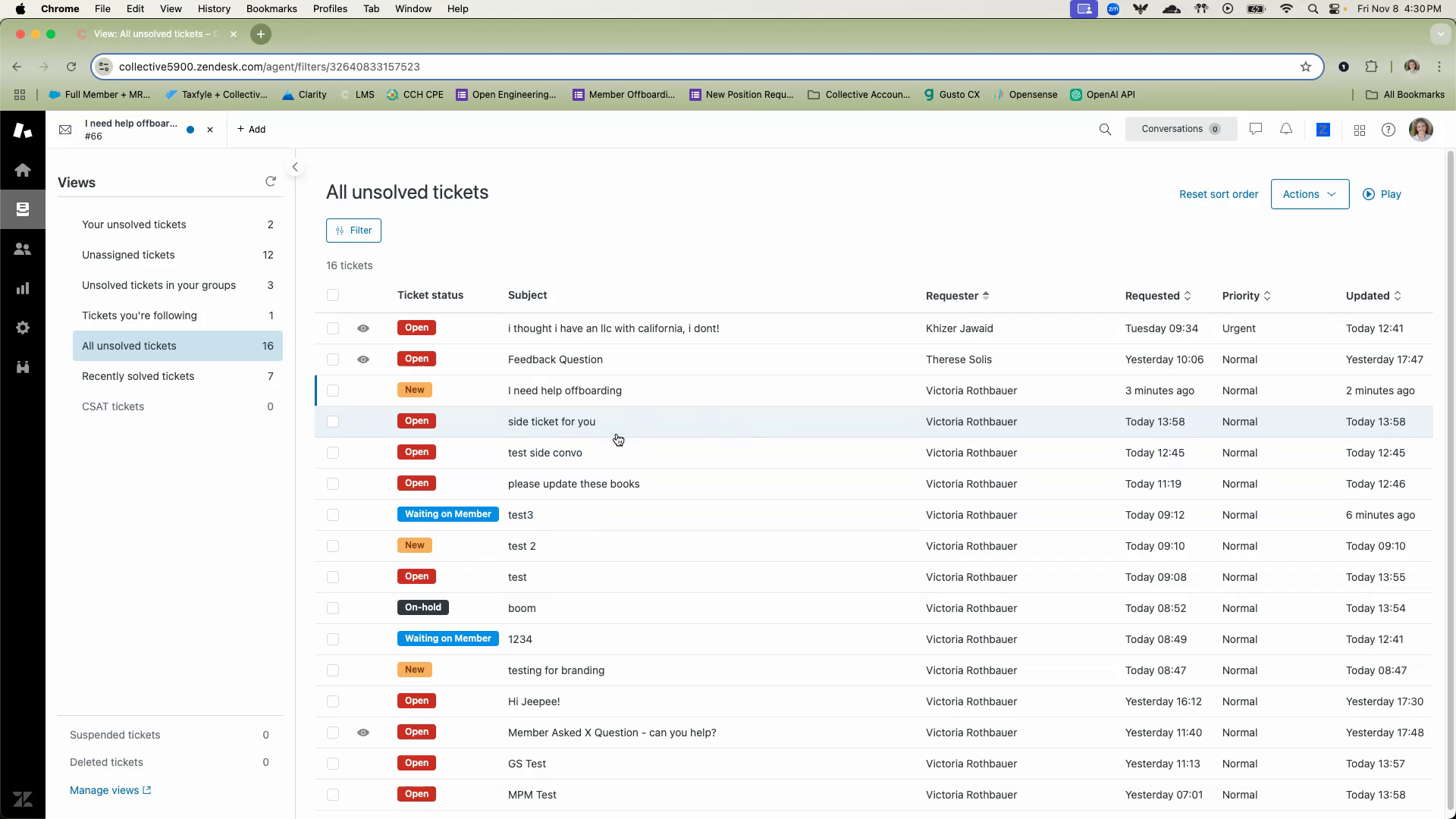Click the Chrome address bar URL

pos(269,67)
